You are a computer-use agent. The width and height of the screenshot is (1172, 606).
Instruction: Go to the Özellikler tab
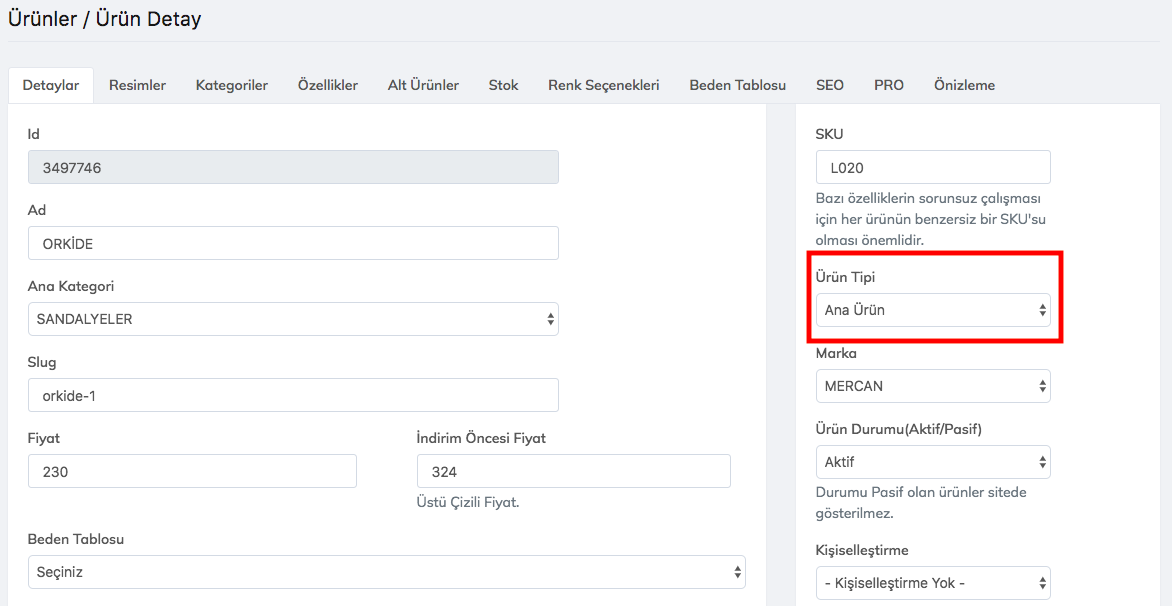(x=327, y=85)
